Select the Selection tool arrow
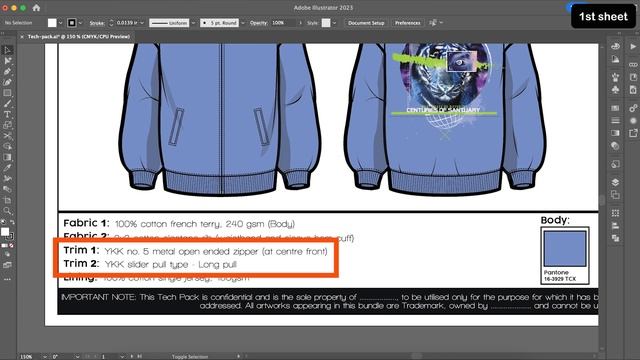The width and height of the screenshot is (640, 360). pyautogui.click(x=7, y=50)
